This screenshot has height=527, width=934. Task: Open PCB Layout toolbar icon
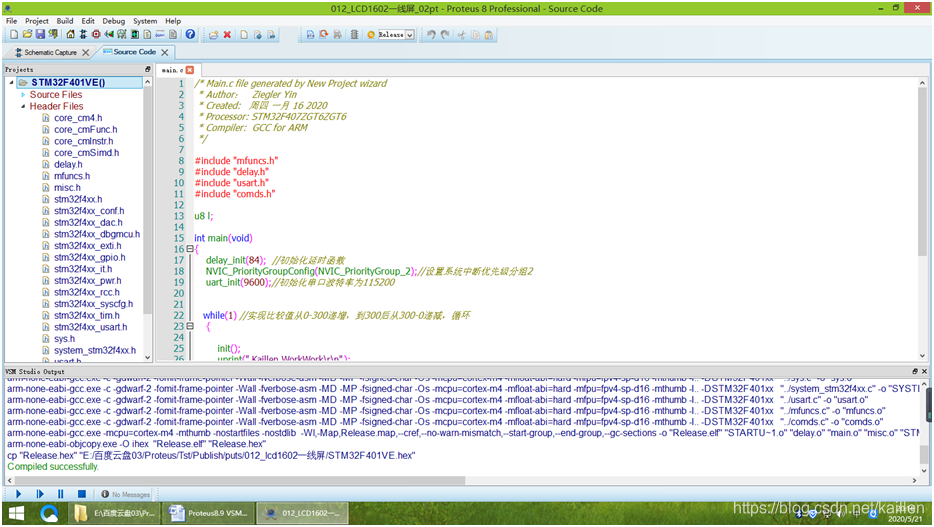click(x=96, y=35)
